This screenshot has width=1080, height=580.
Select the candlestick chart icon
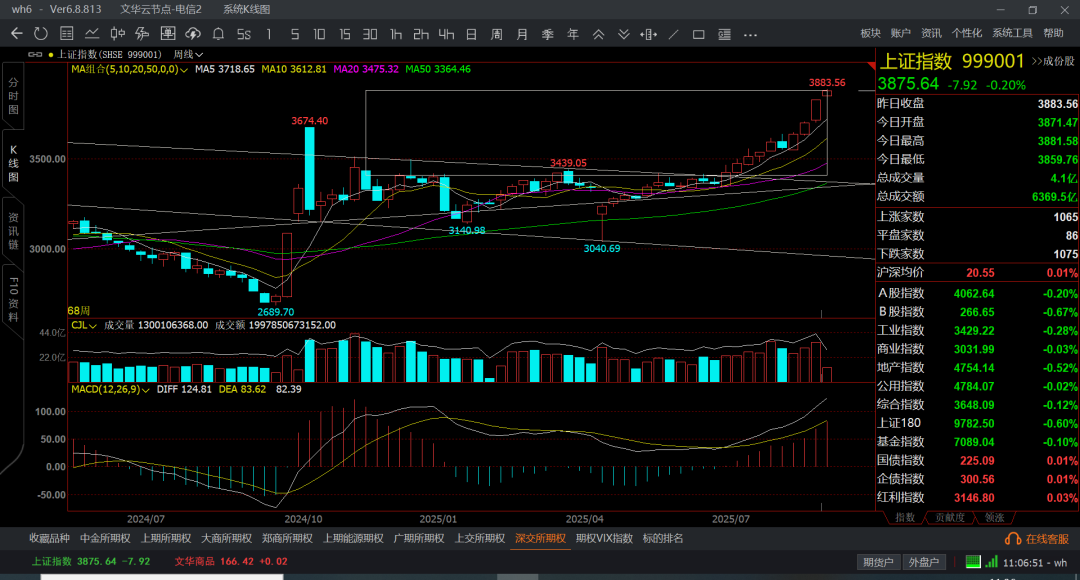coord(118,34)
